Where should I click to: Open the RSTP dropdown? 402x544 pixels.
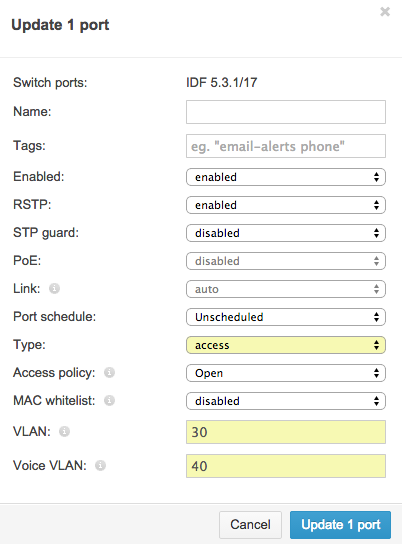tap(286, 205)
